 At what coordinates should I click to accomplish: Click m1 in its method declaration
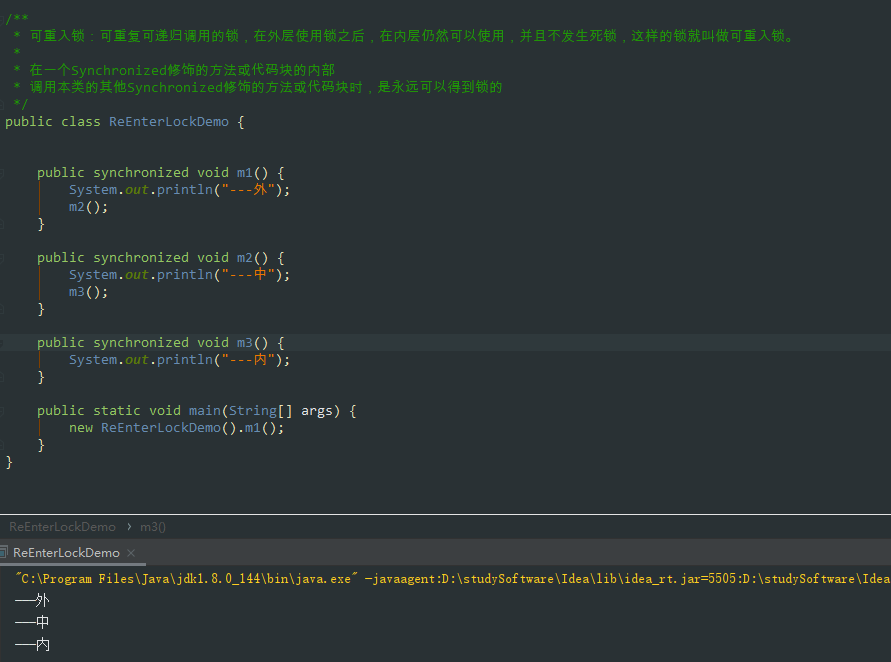pos(244,172)
